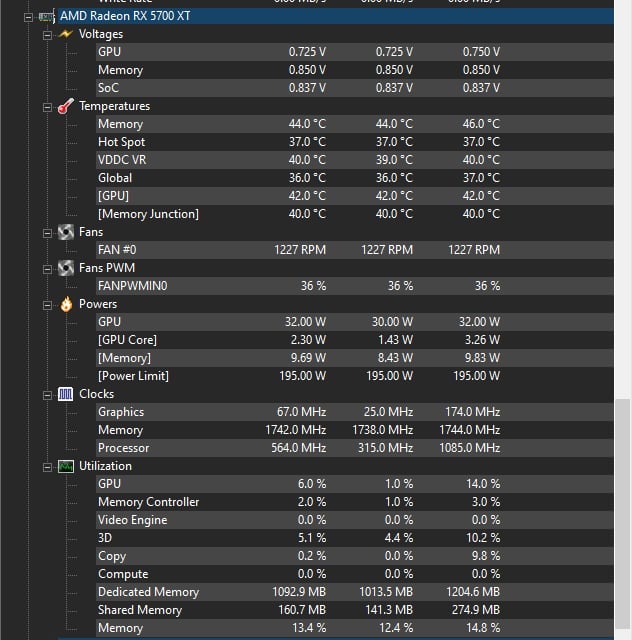
Task: Select the [Memory] power row
Action: (354, 358)
